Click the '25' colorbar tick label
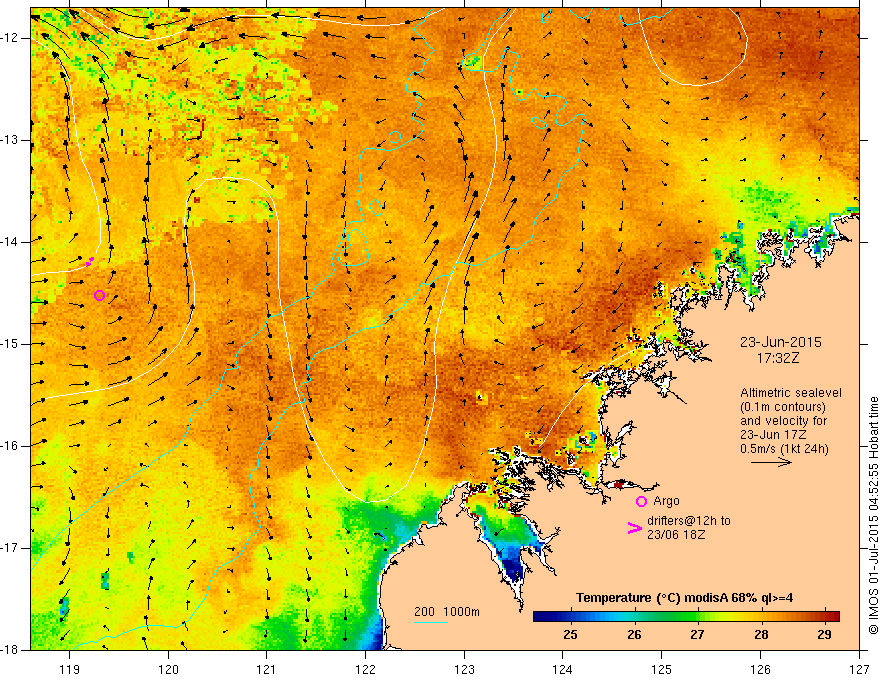The image size is (880, 680). (x=571, y=635)
